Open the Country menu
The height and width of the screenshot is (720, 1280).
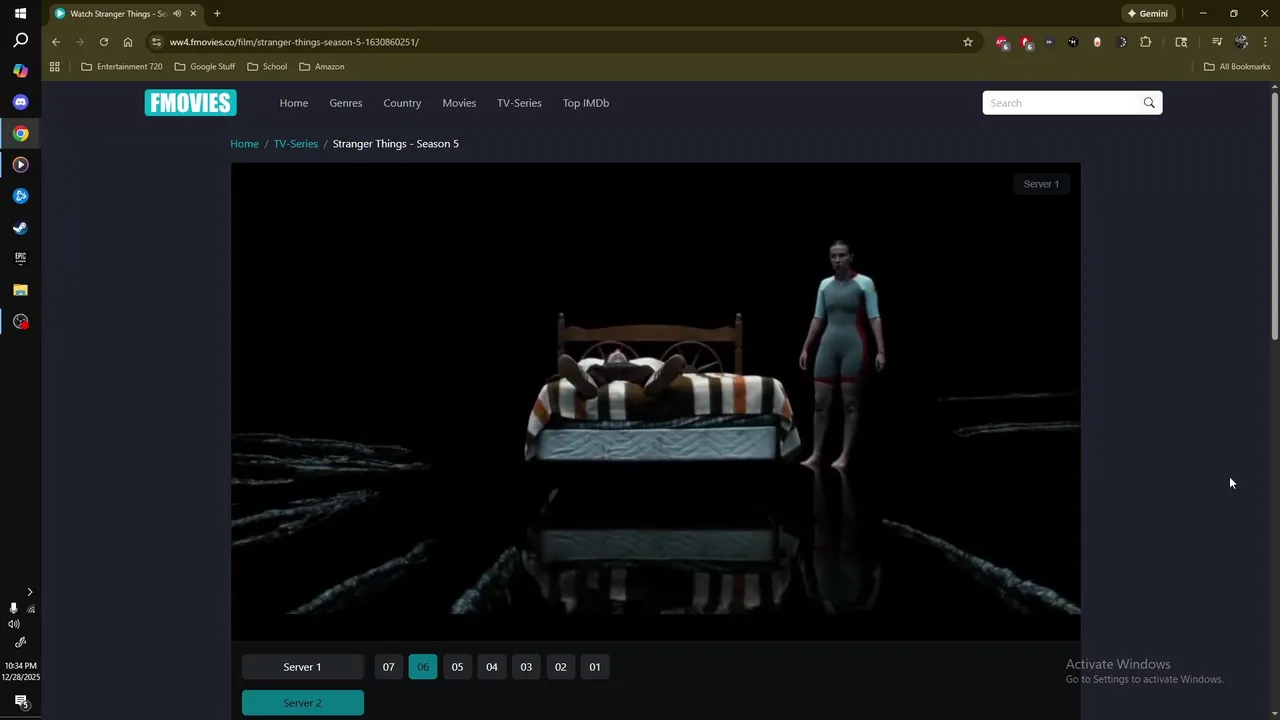[x=402, y=103]
